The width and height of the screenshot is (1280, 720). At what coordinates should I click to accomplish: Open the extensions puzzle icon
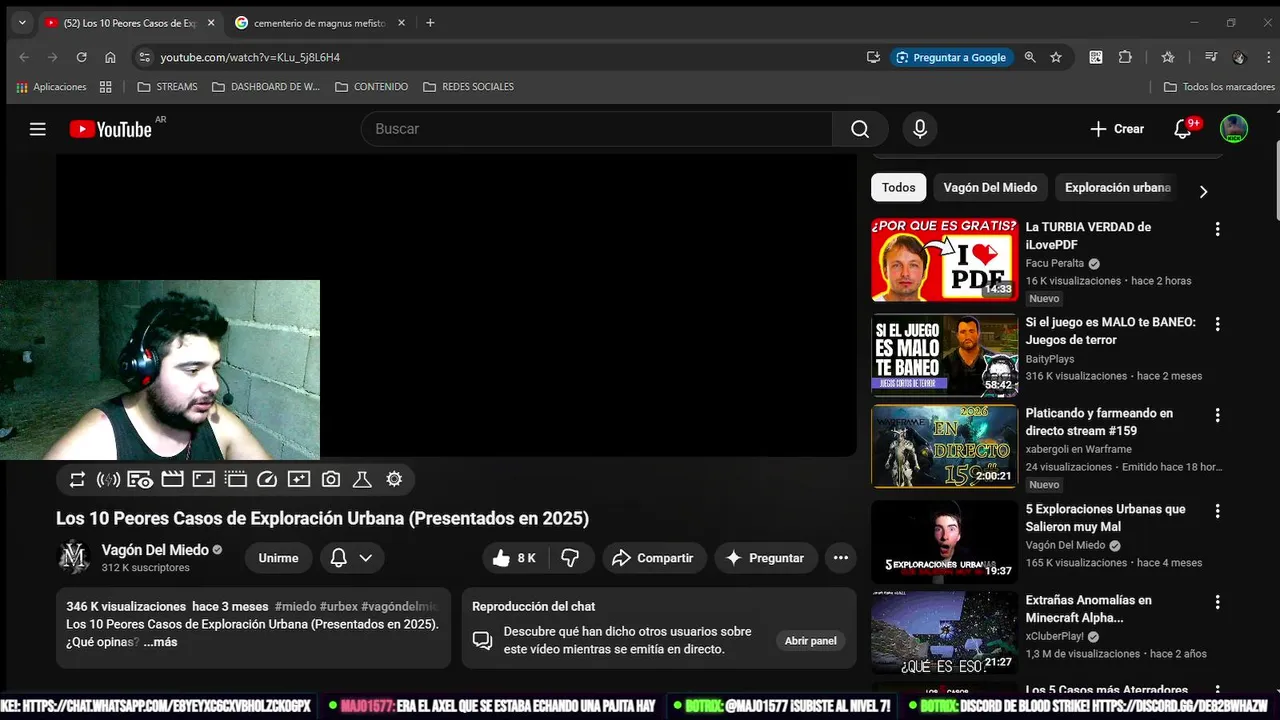(1125, 57)
